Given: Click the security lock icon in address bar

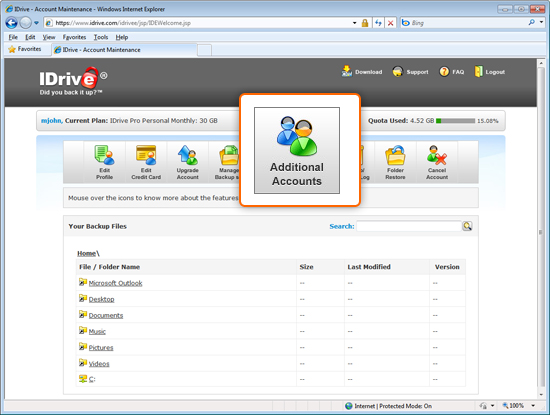Looking at the screenshot, I should tap(365, 23).
